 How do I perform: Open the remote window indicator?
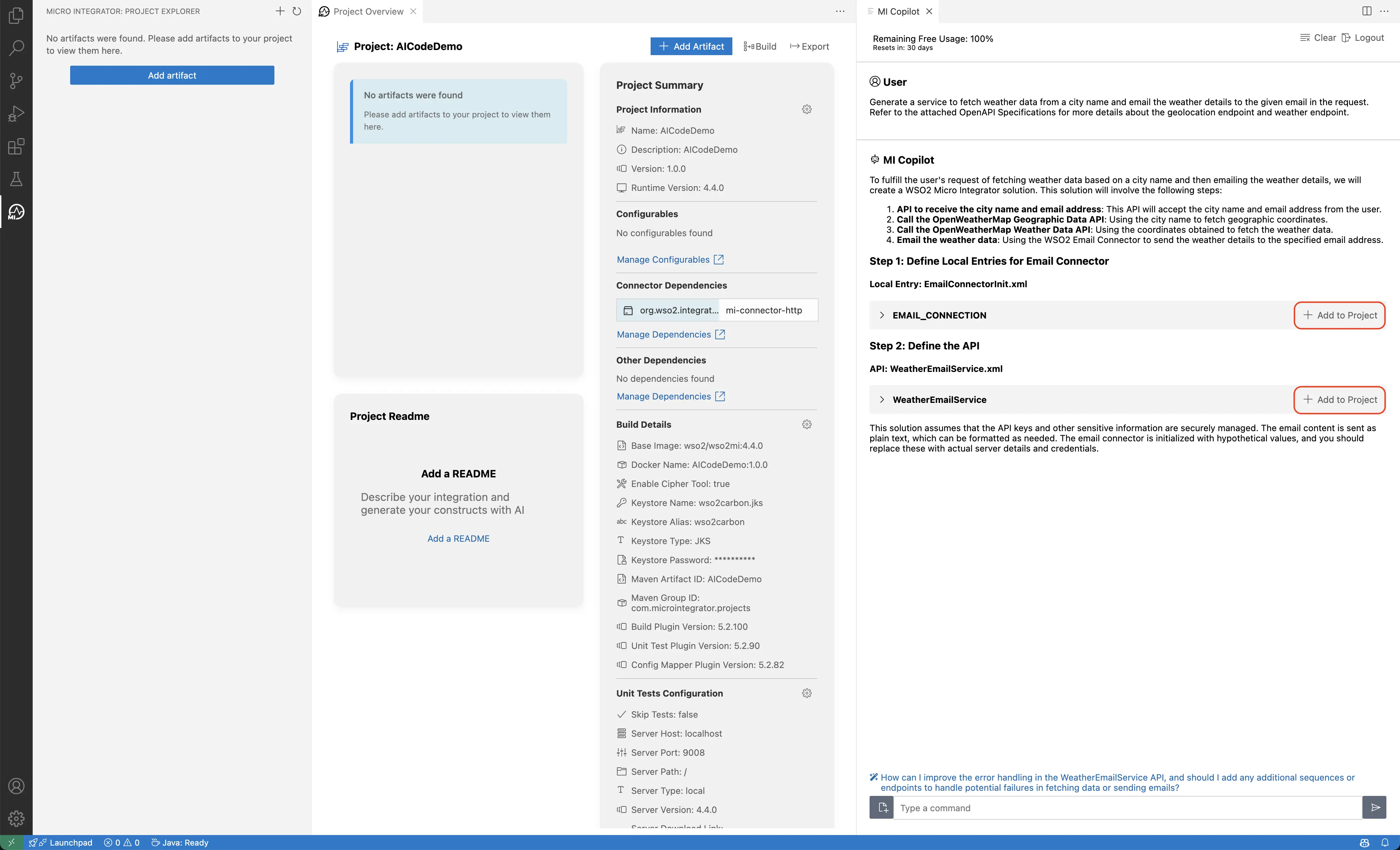click(11, 843)
